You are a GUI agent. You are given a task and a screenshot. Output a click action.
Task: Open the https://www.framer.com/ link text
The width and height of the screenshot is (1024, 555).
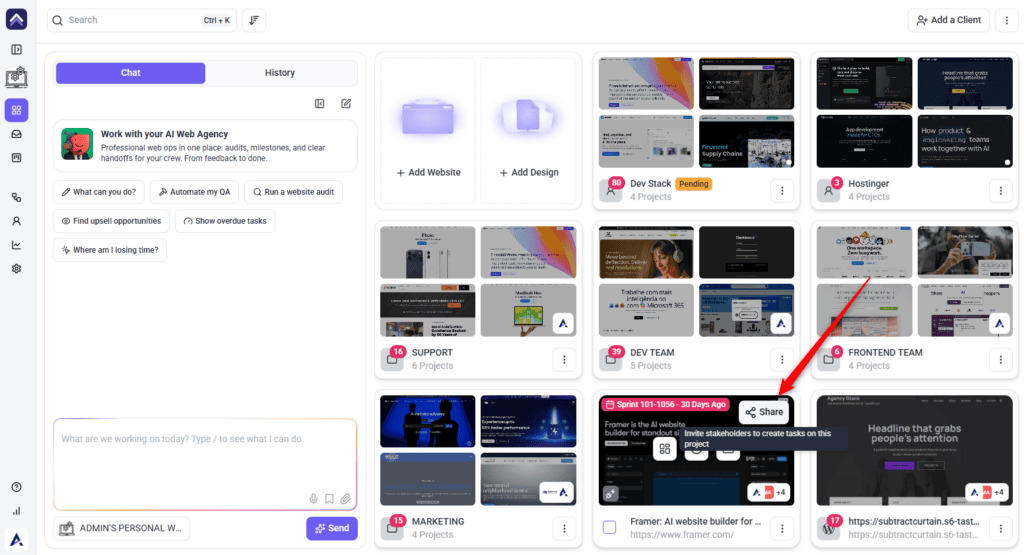click(682, 535)
